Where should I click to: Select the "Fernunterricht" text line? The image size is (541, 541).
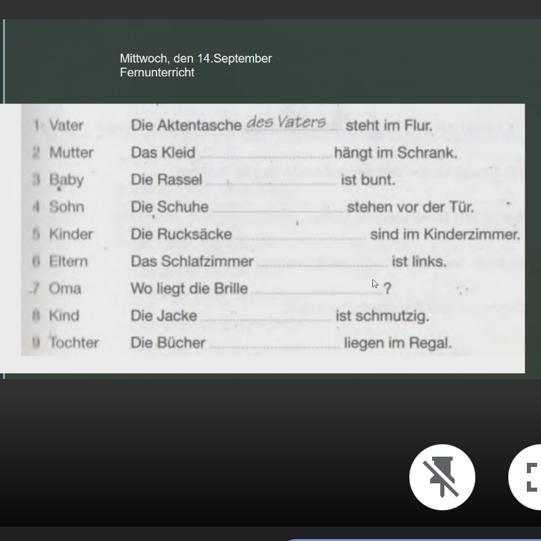click(157, 72)
